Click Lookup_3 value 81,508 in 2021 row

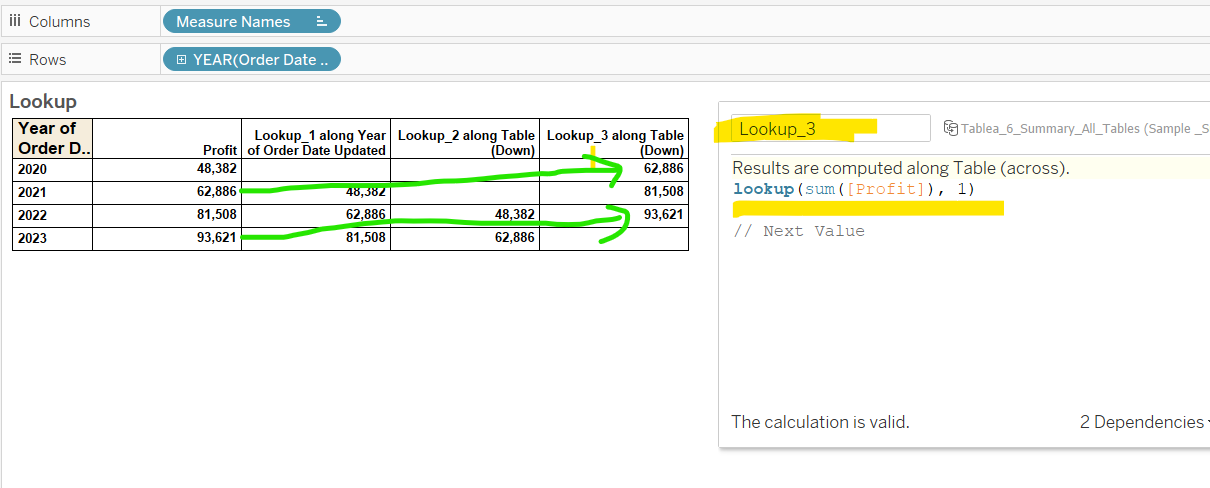pos(664,192)
